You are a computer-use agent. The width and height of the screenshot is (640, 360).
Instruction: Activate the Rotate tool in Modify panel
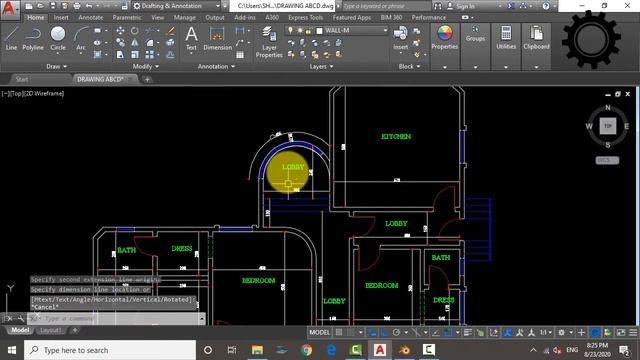point(135,31)
